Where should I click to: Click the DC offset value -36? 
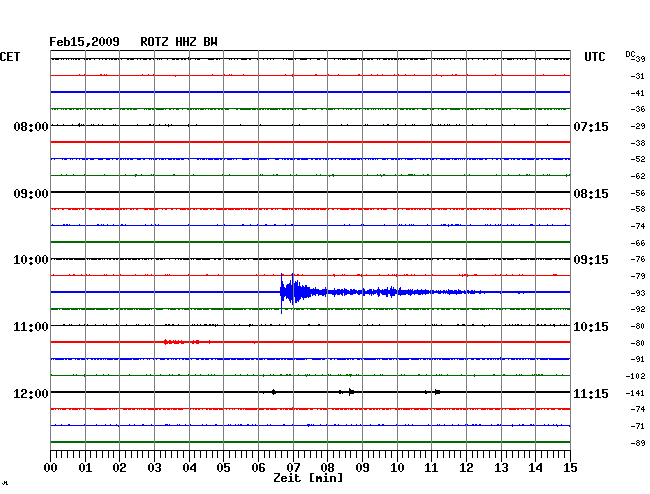[638, 109]
